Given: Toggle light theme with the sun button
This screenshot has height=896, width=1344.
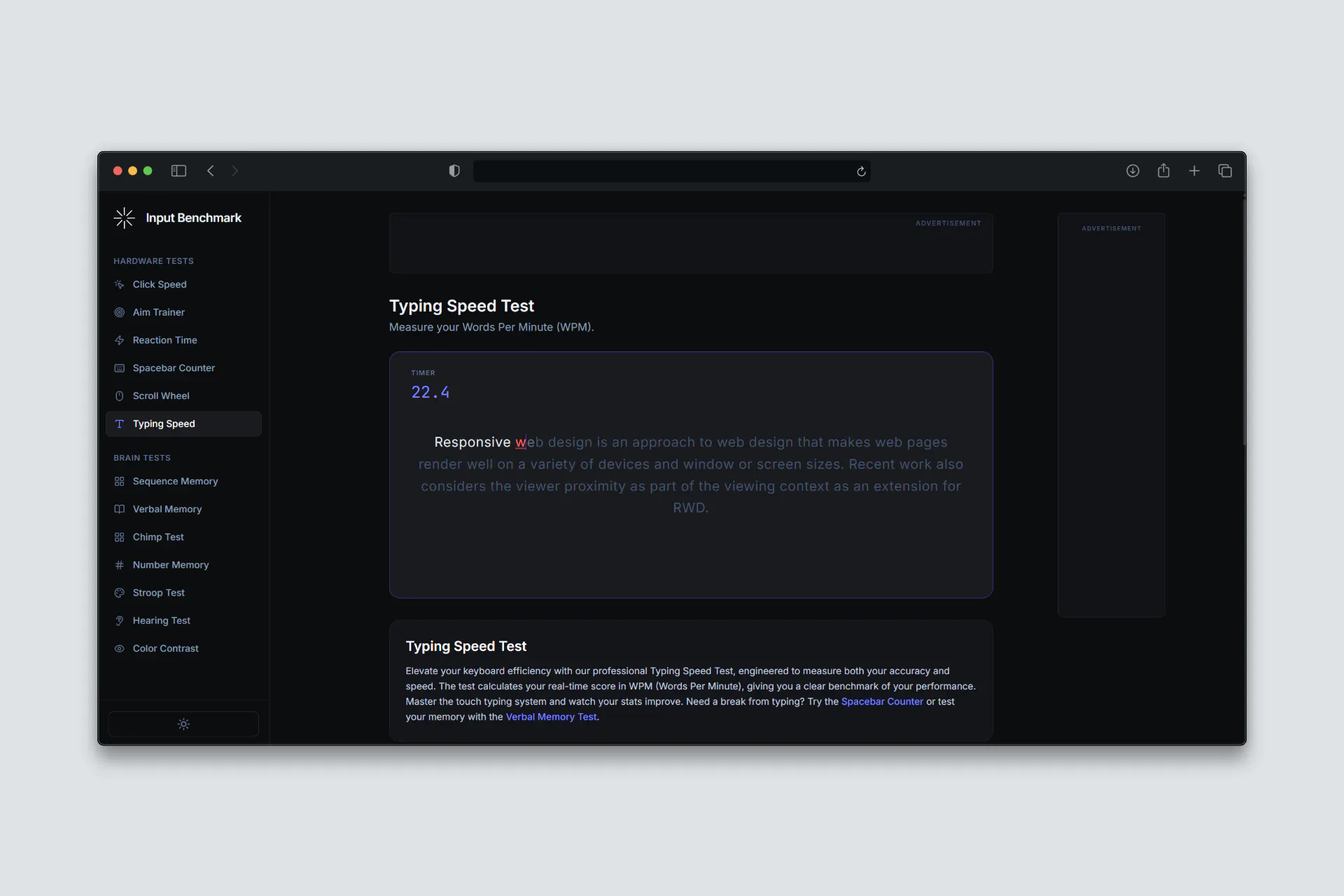Looking at the screenshot, I should click(183, 724).
